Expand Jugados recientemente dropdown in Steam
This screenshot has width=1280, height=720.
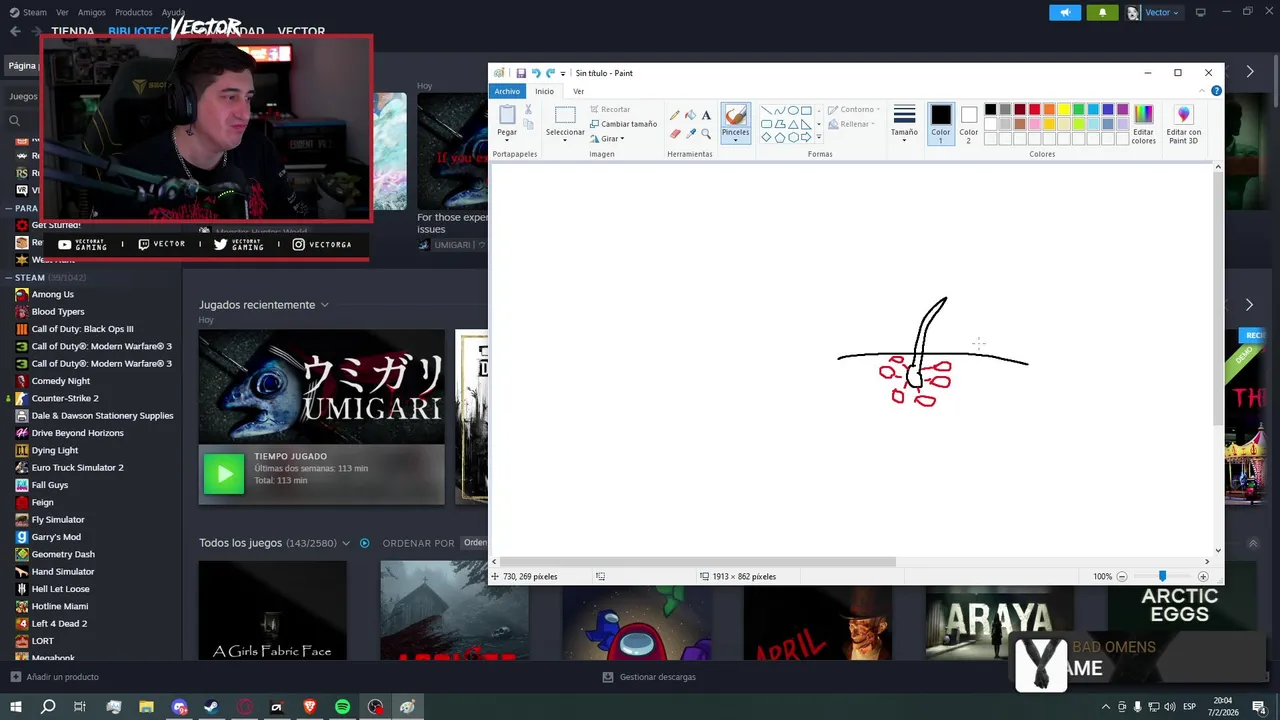pos(324,305)
